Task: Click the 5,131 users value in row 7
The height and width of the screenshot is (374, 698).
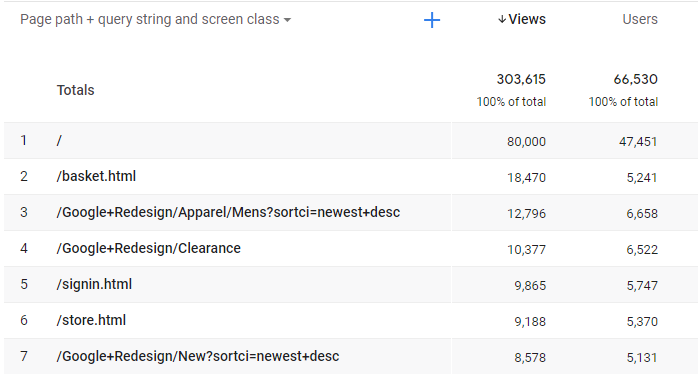Action: click(642, 358)
